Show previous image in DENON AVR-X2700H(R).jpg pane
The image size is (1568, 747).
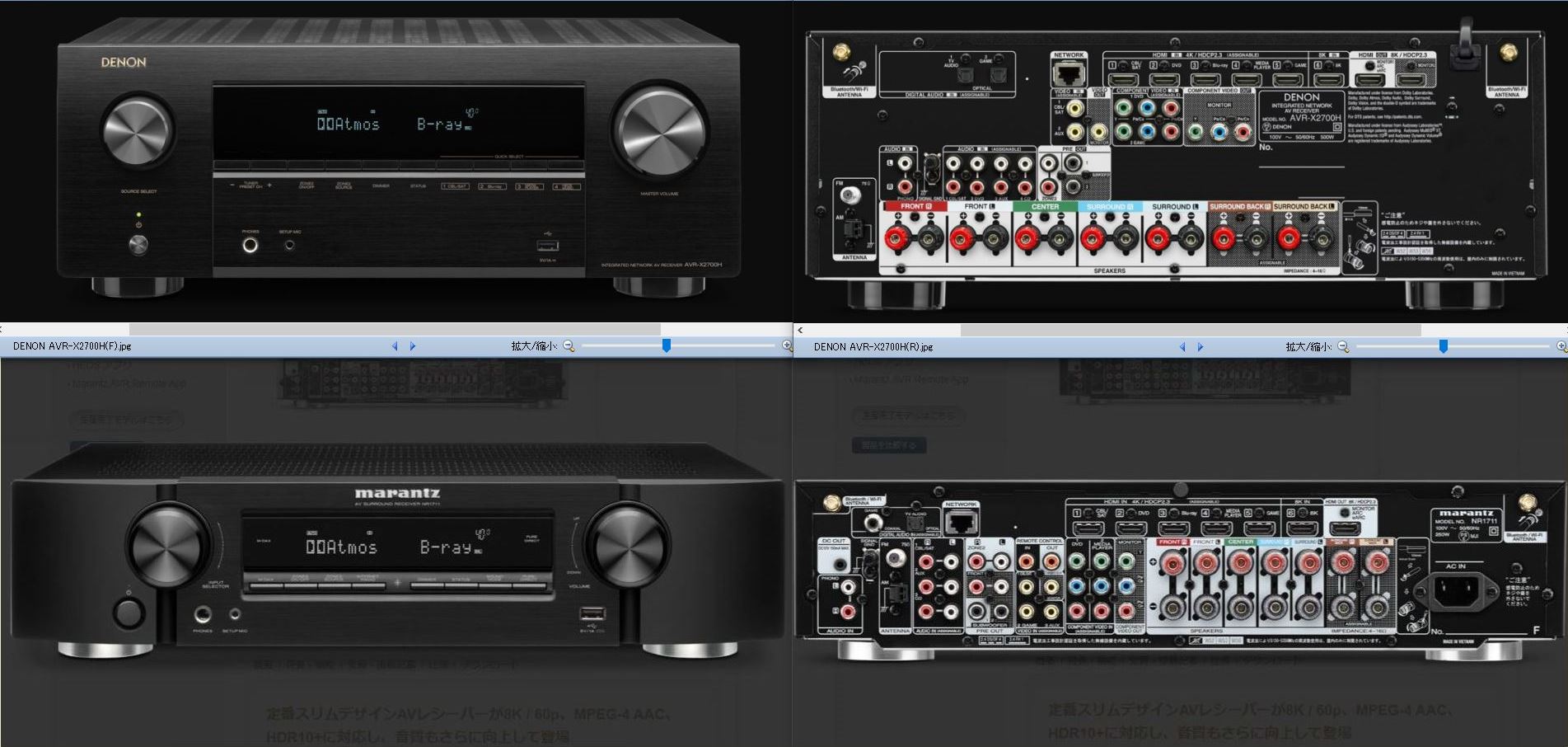pyautogui.click(x=1182, y=347)
